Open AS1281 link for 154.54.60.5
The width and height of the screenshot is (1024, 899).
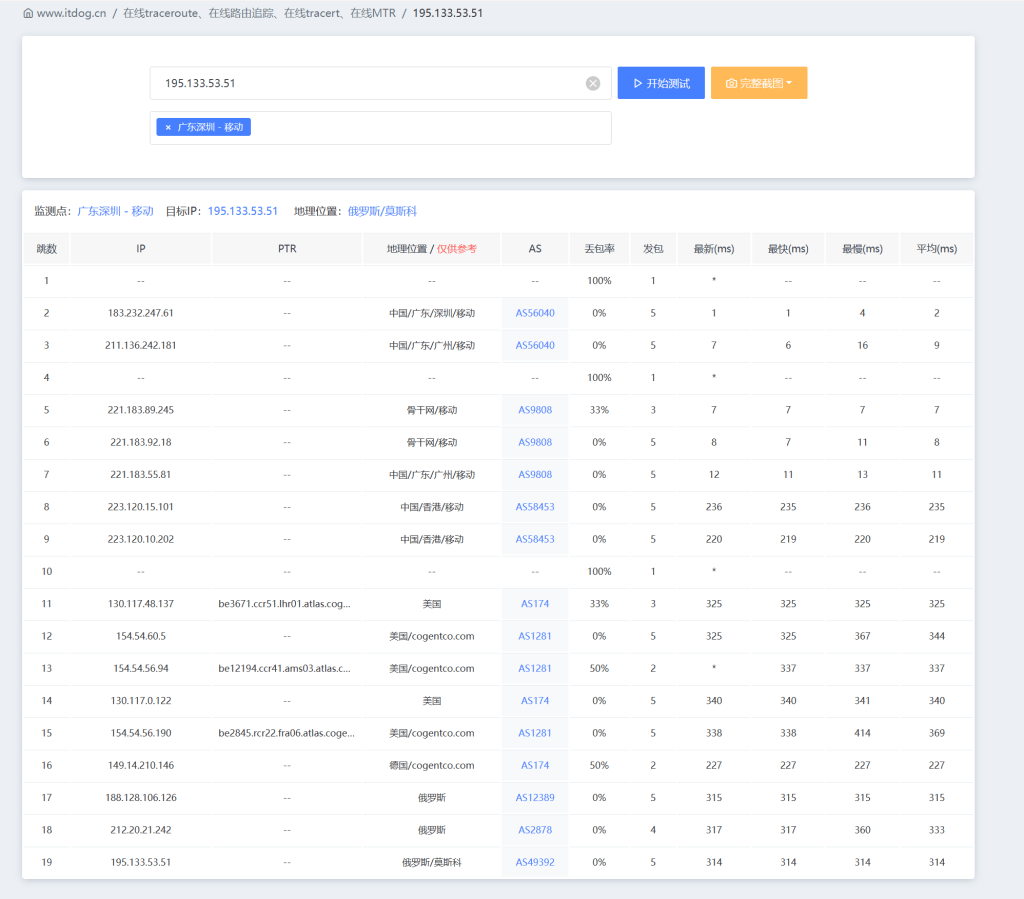535,637
